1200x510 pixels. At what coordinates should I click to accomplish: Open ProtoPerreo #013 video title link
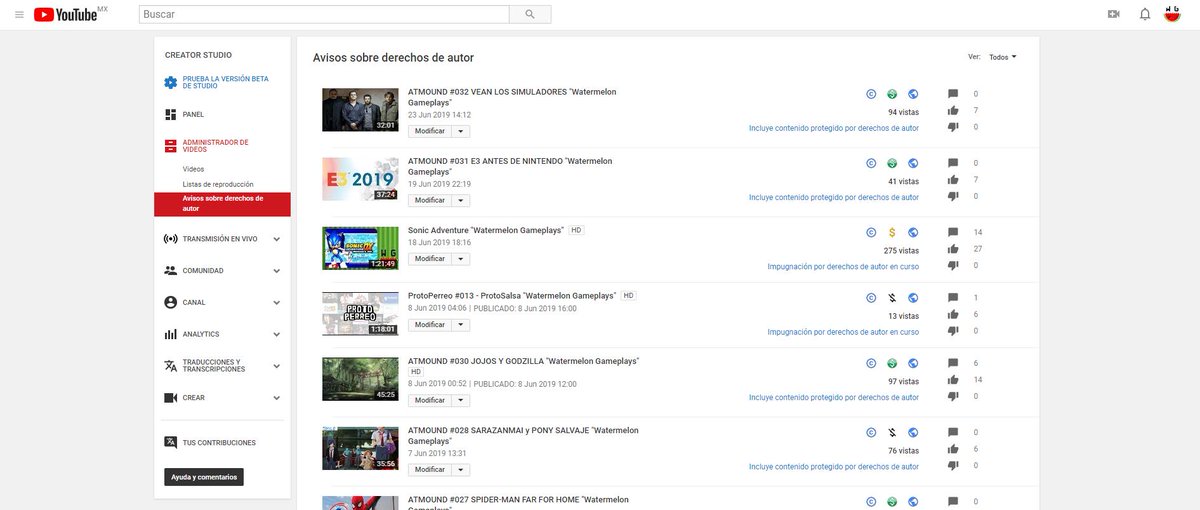click(x=512, y=296)
